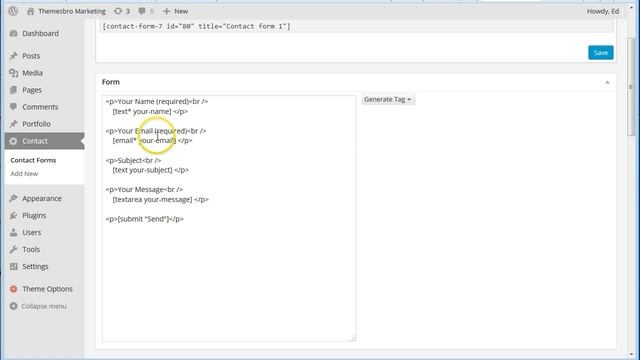
Task: Open the Dashboard menu
Action: coord(40,33)
